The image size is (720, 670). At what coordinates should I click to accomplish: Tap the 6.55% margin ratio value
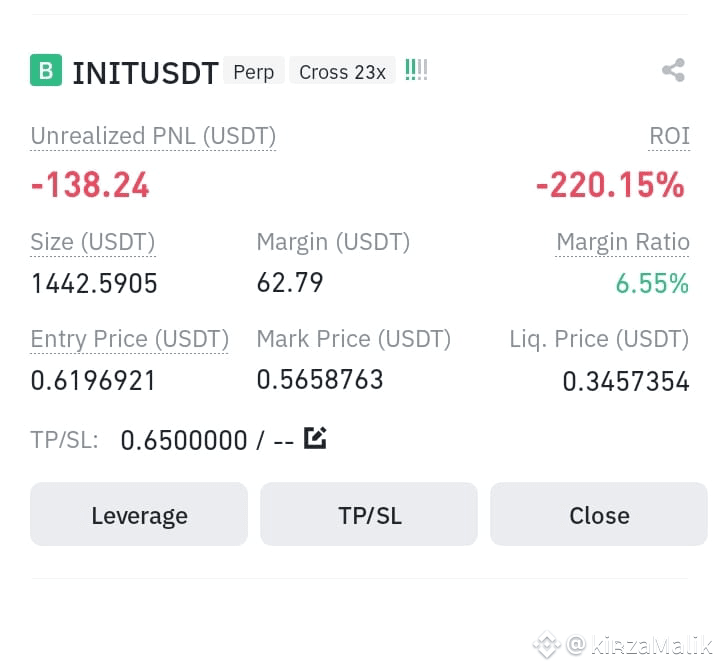pyautogui.click(x=652, y=283)
